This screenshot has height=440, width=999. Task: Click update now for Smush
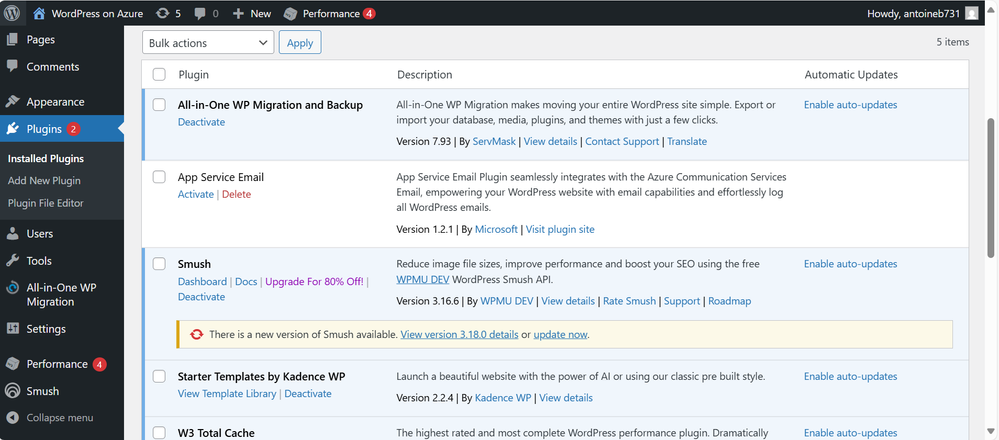pos(560,334)
